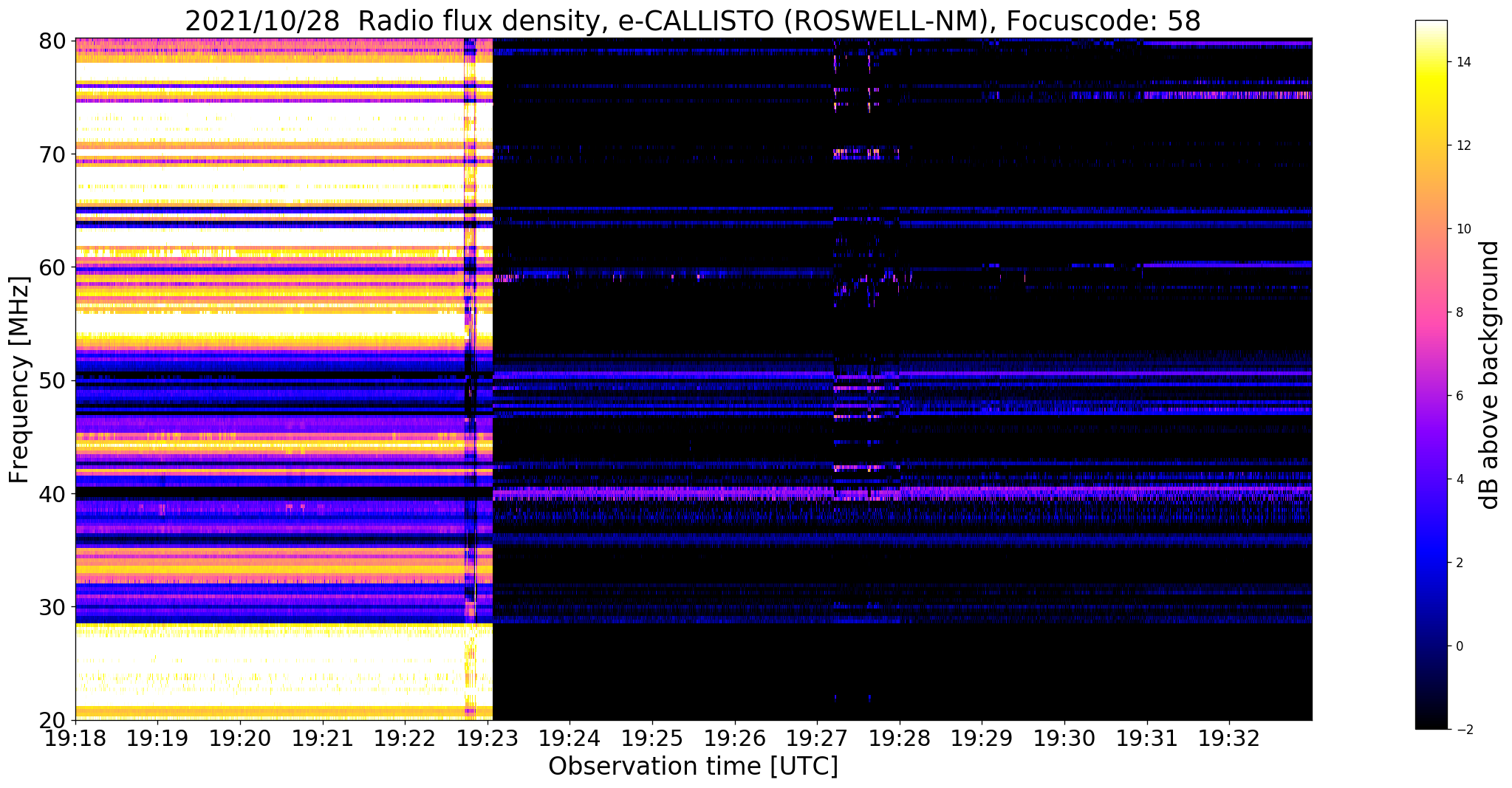
Task: Click the color scale bar
Action: tap(1431, 374)
